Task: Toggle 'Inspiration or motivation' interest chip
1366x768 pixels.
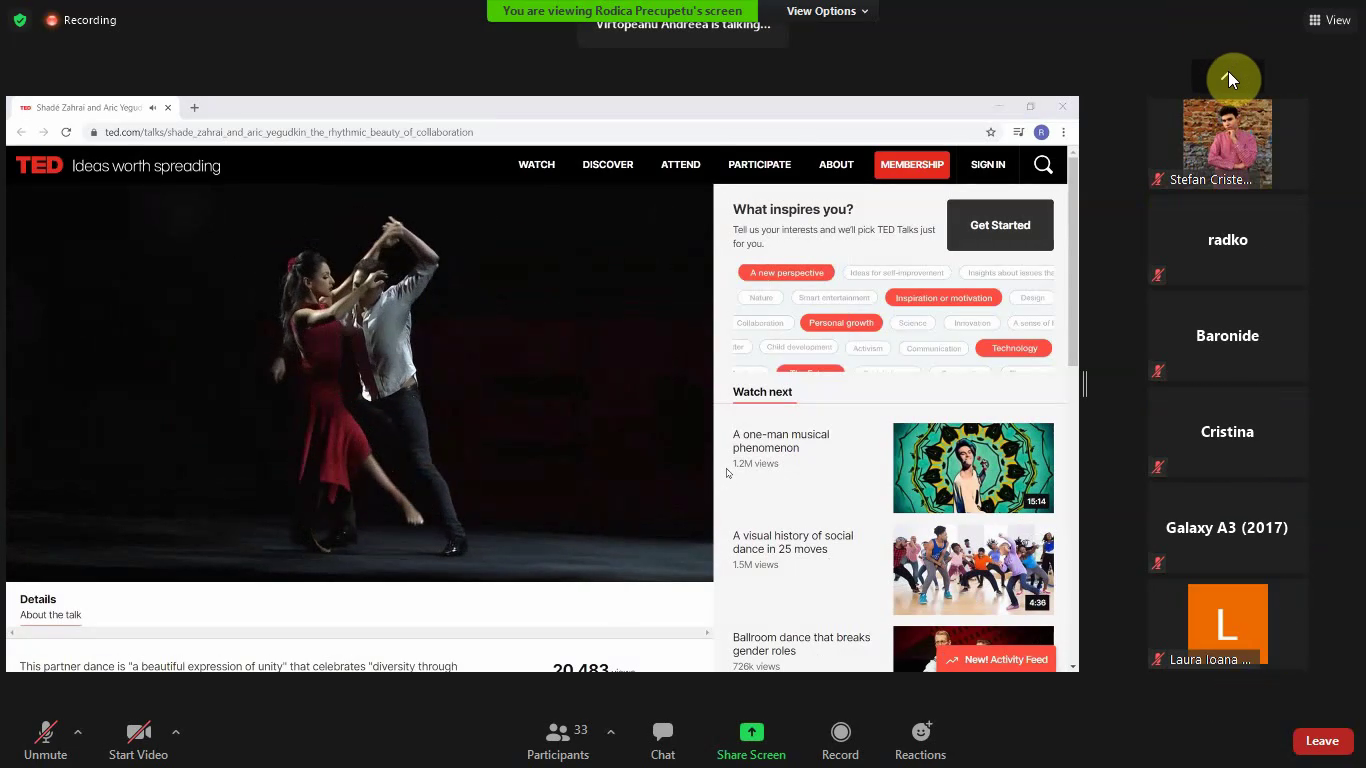Action: [944, 298]
